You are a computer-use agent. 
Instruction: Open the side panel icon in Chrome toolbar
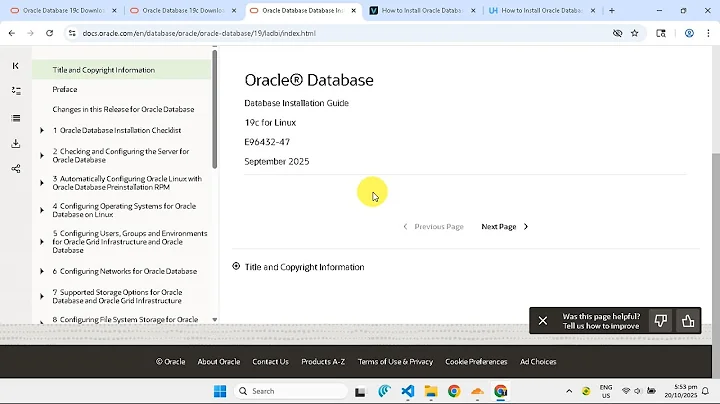(x=661, y=33)
